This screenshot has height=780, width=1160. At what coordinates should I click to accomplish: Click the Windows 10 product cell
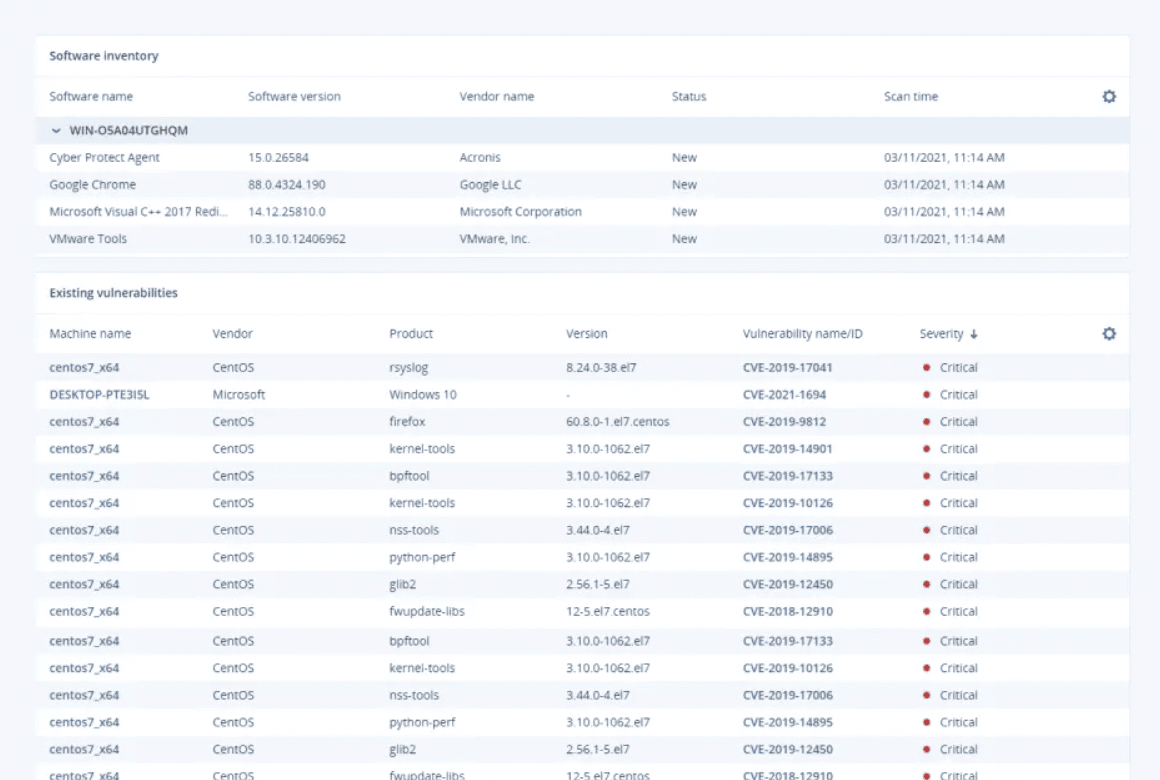coord(422,394)
